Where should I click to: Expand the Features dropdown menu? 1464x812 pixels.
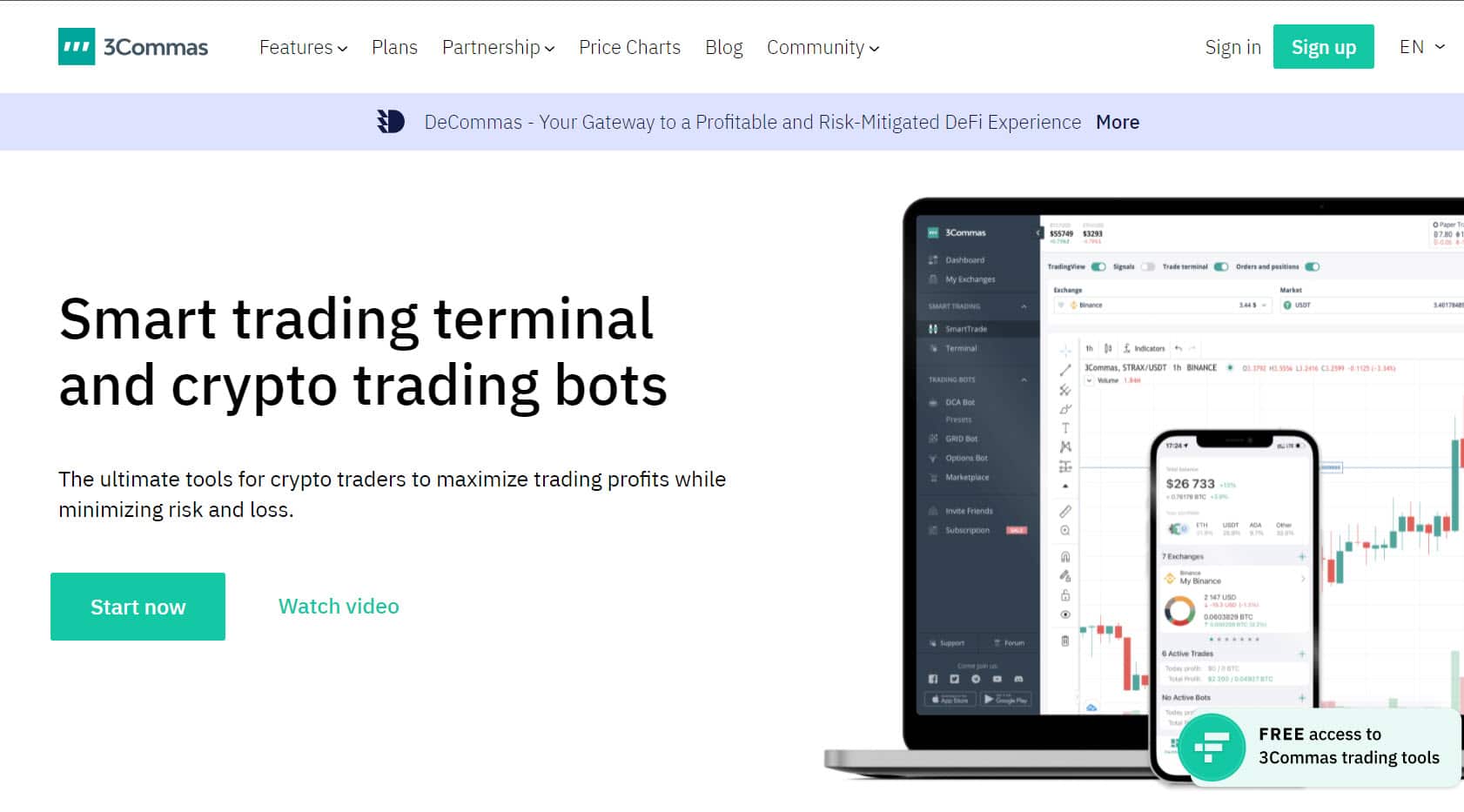click(x=303, y=47)
